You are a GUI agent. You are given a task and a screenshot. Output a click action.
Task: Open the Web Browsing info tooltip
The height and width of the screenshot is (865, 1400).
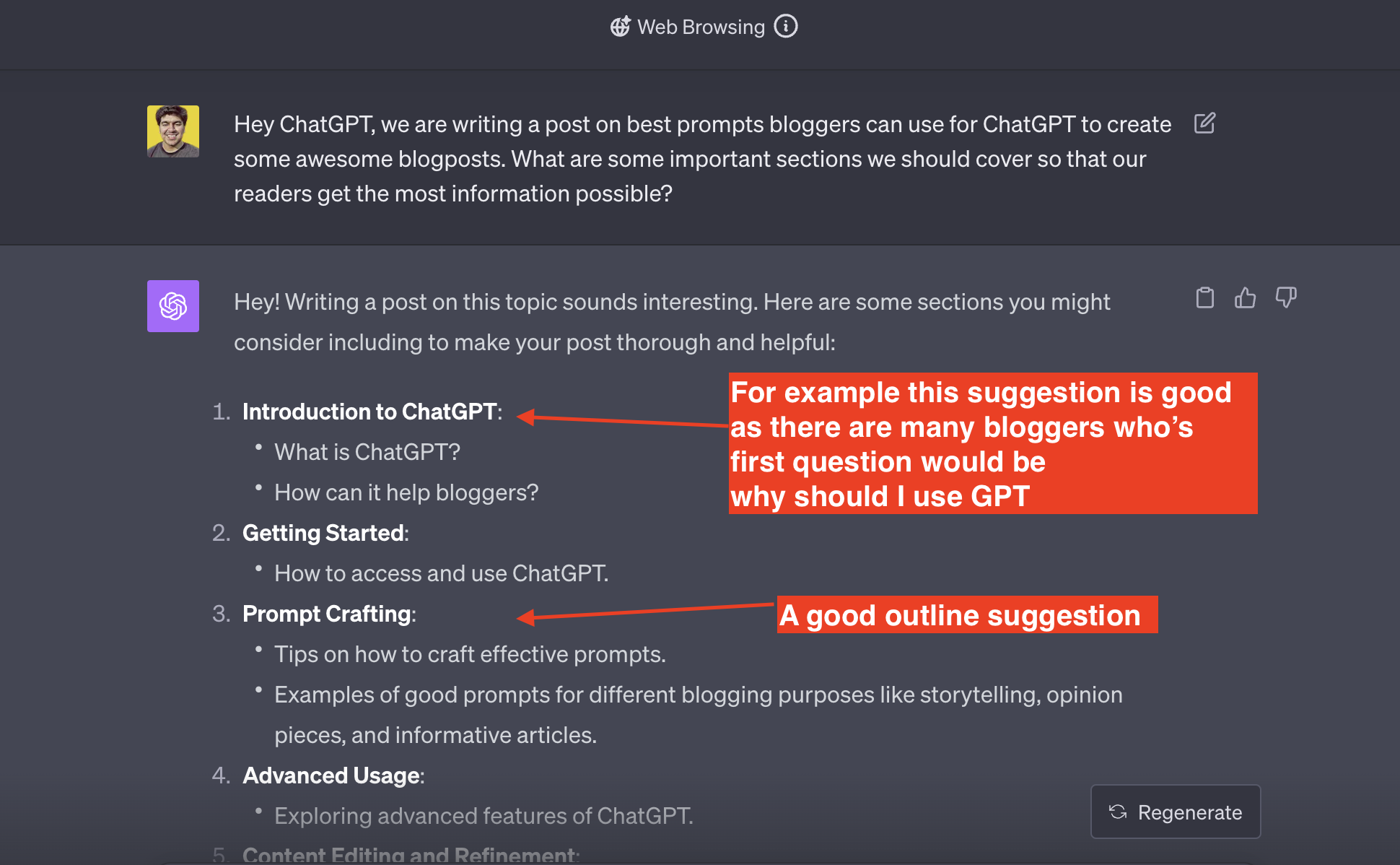(787, 26)
